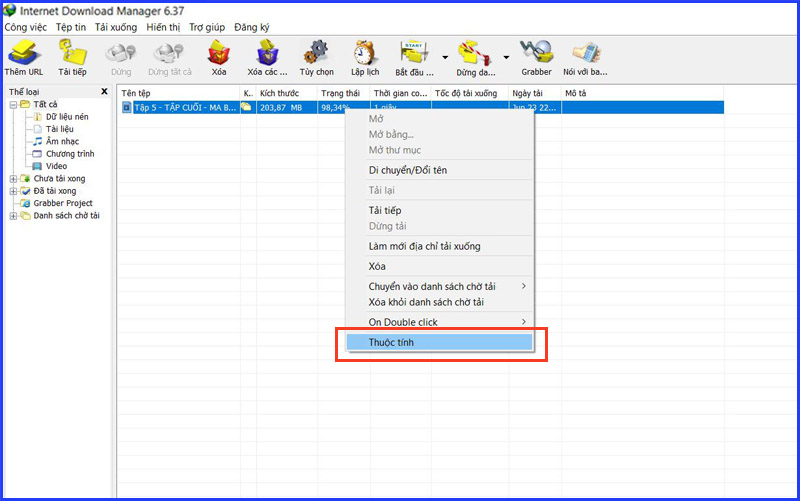Choose Tải tiếp in context menu
Image resolution: width=800 pixels, height=501 pixels.
point(439,210)
